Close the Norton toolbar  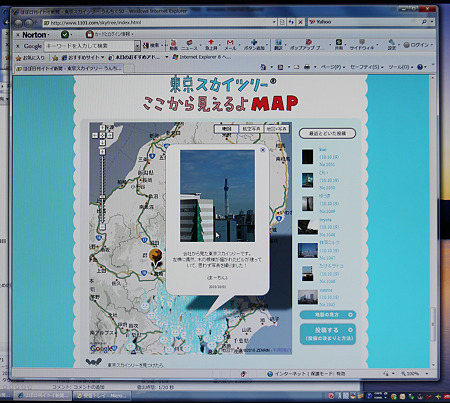18,35
